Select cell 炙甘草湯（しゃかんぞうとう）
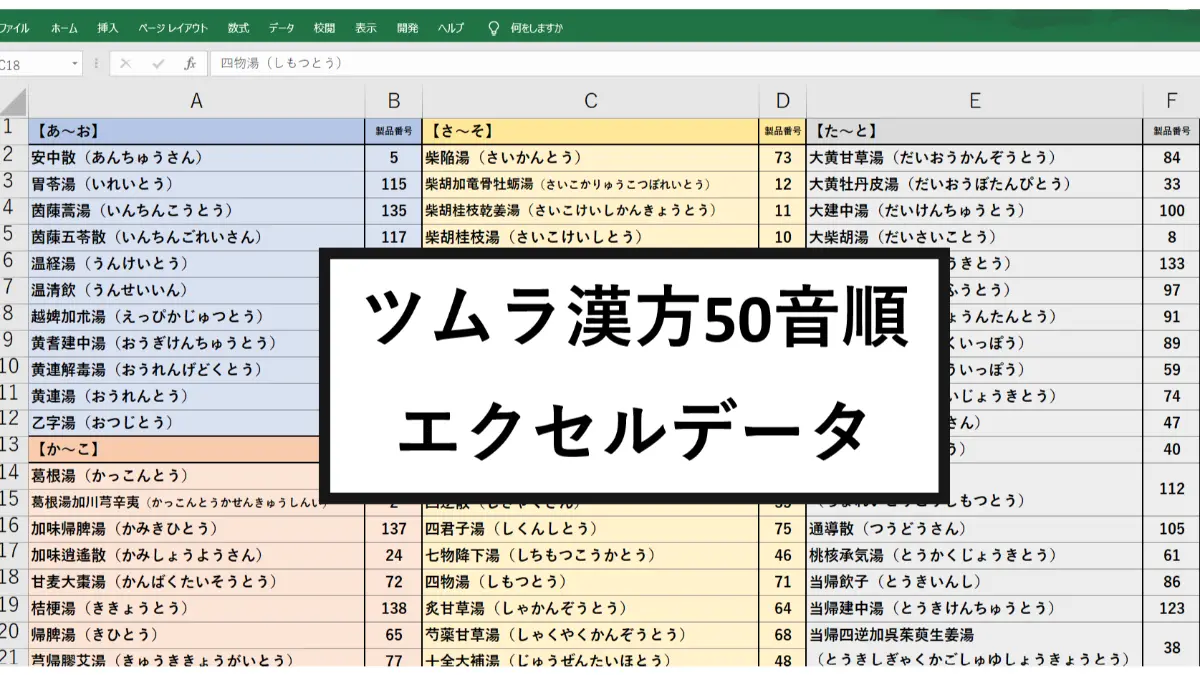This screenshot has height=675, width=1200. click(591, 607)
